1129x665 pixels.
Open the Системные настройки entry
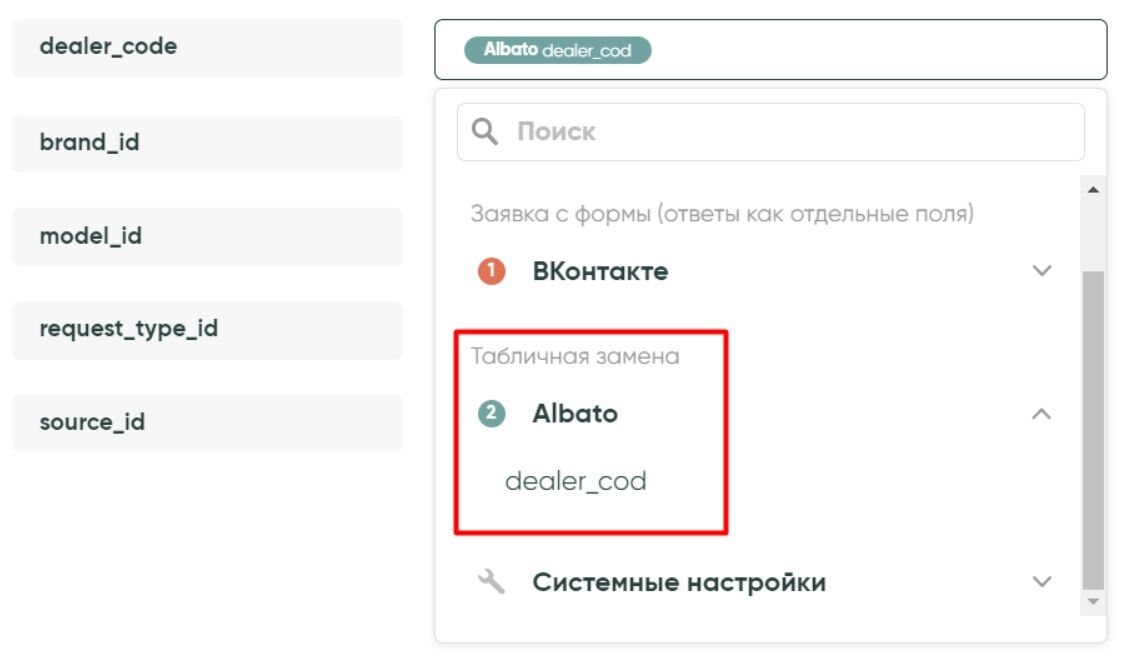pyautogui.click(x=678, y=582)
